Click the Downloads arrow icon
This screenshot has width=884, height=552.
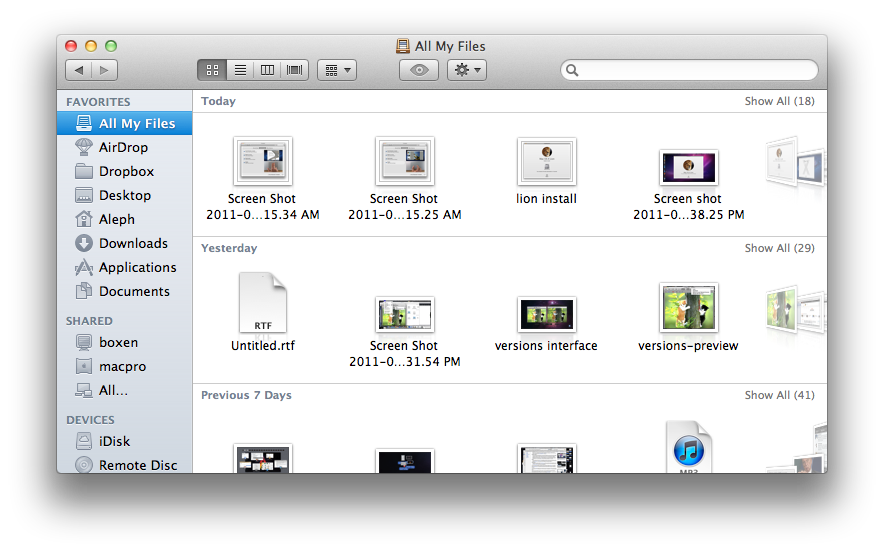(x=84, y=243)
